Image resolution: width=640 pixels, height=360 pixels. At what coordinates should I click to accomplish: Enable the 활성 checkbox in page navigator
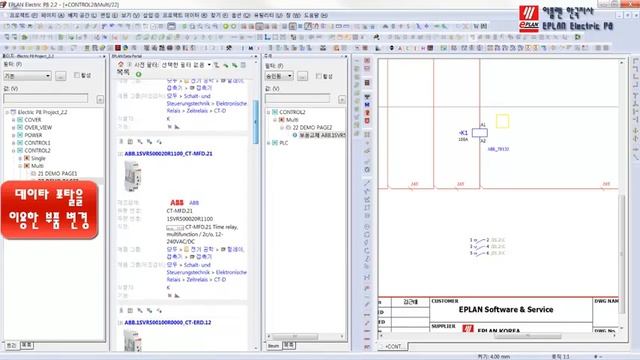pos(76,75)
